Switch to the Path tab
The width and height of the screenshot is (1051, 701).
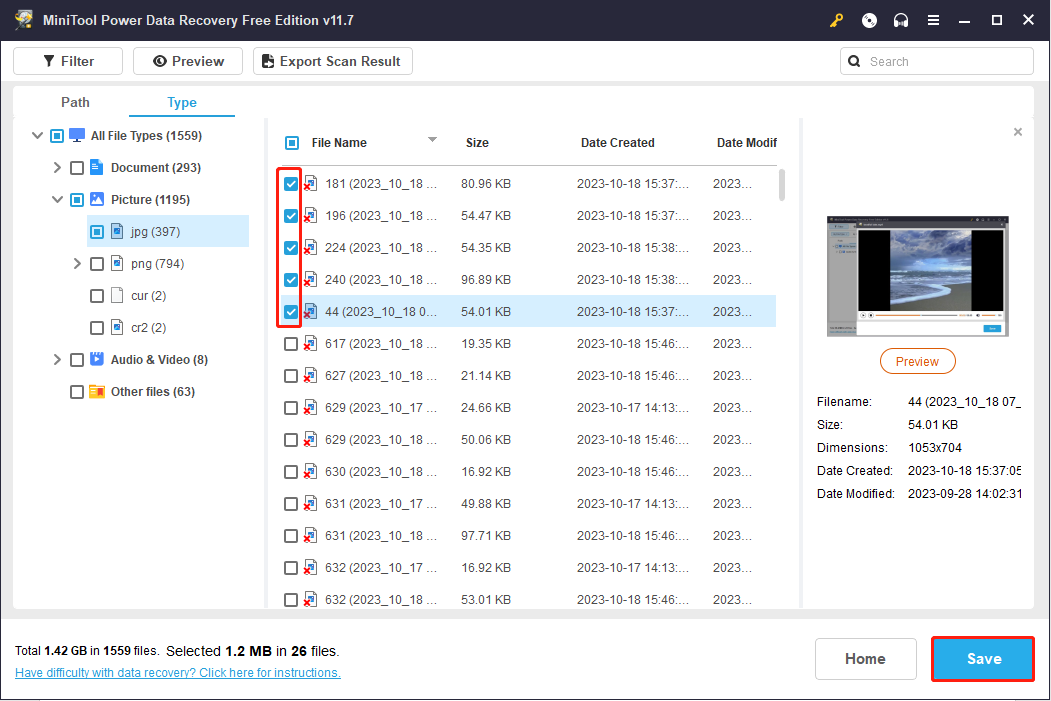75,102
